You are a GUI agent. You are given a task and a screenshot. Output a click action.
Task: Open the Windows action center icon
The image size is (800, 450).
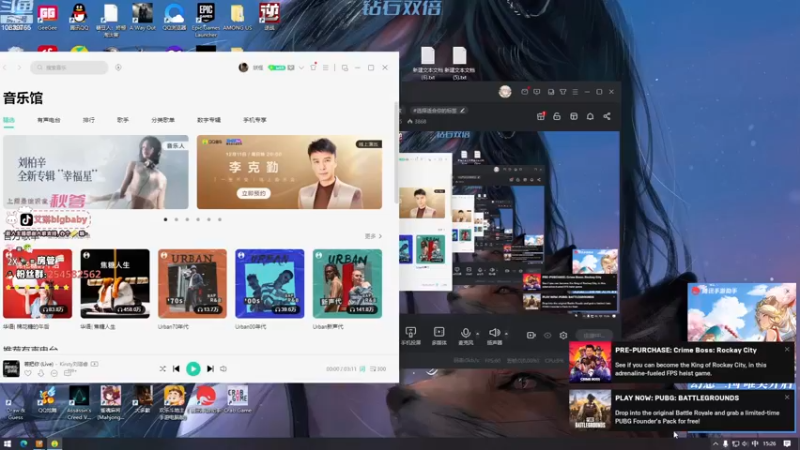point(787,444)
